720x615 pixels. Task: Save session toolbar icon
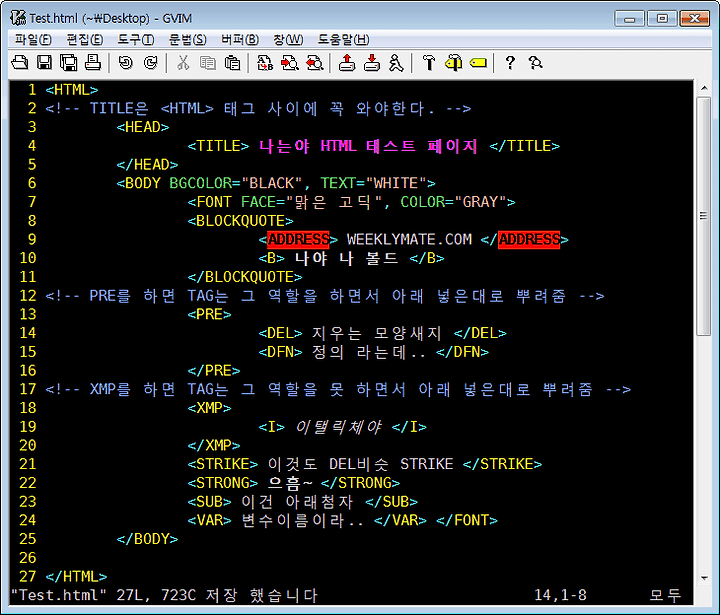[371, 62]
